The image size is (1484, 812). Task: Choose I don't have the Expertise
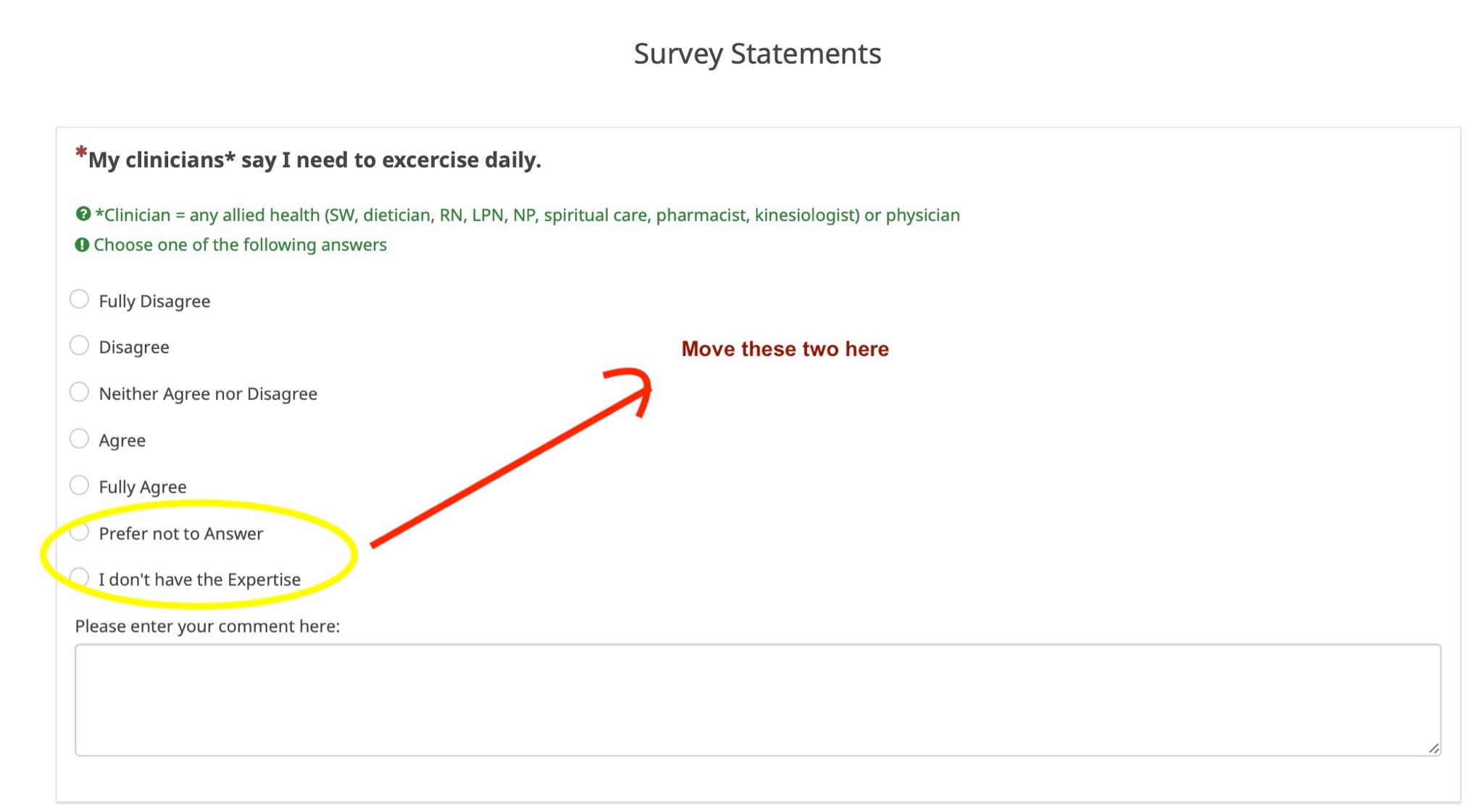(x=80, y=578)
